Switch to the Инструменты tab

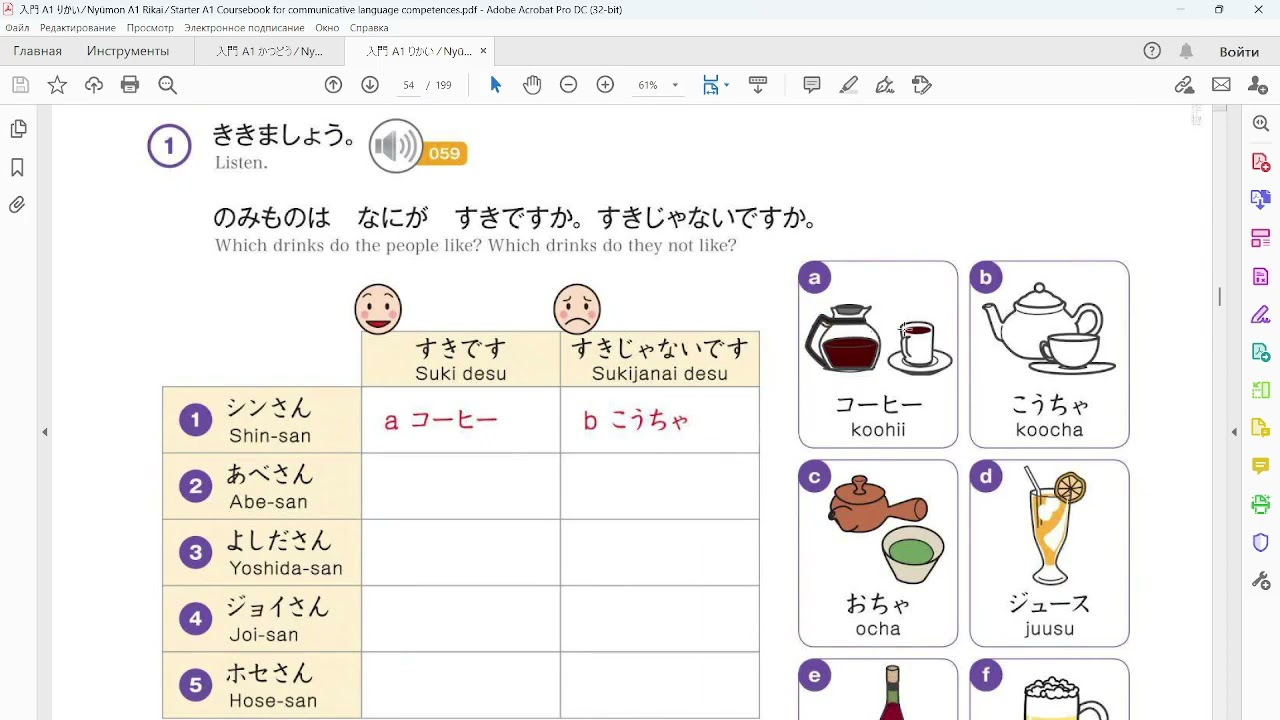[127, 51]
